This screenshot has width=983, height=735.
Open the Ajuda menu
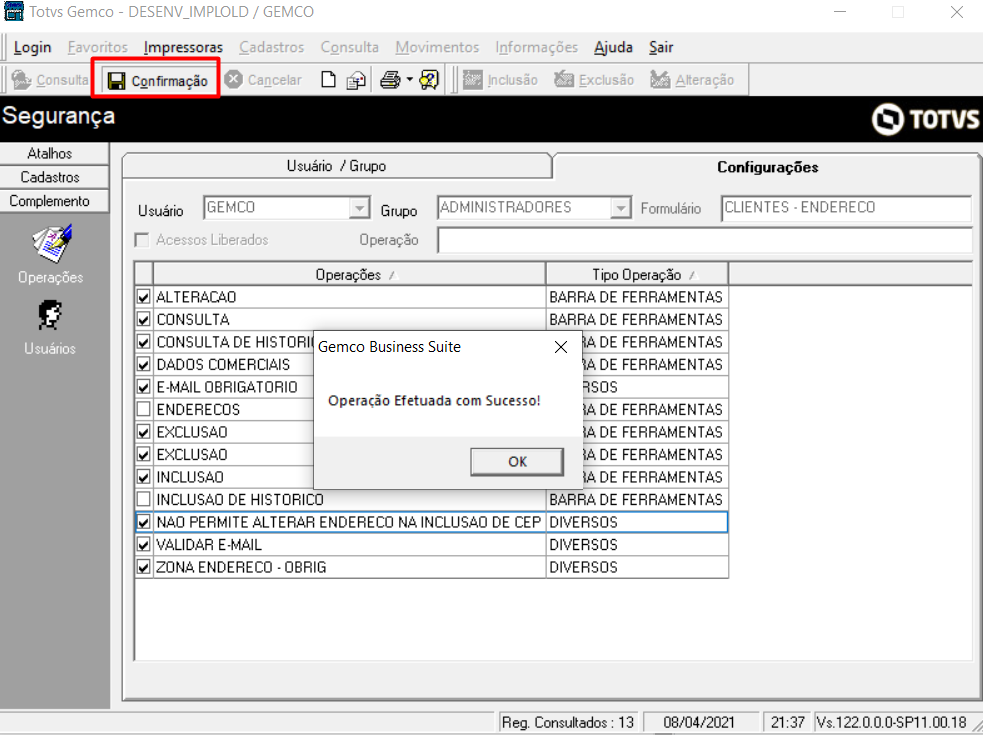pyautogui.click(x=613, y=47)
